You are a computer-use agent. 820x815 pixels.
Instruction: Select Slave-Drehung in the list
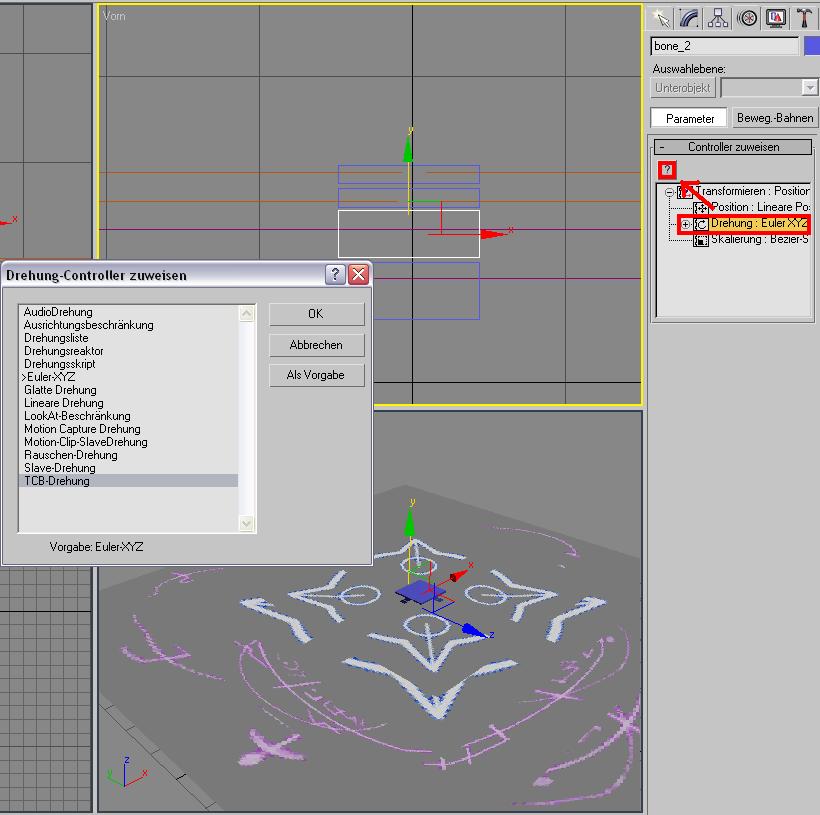(x=60, y=468)
